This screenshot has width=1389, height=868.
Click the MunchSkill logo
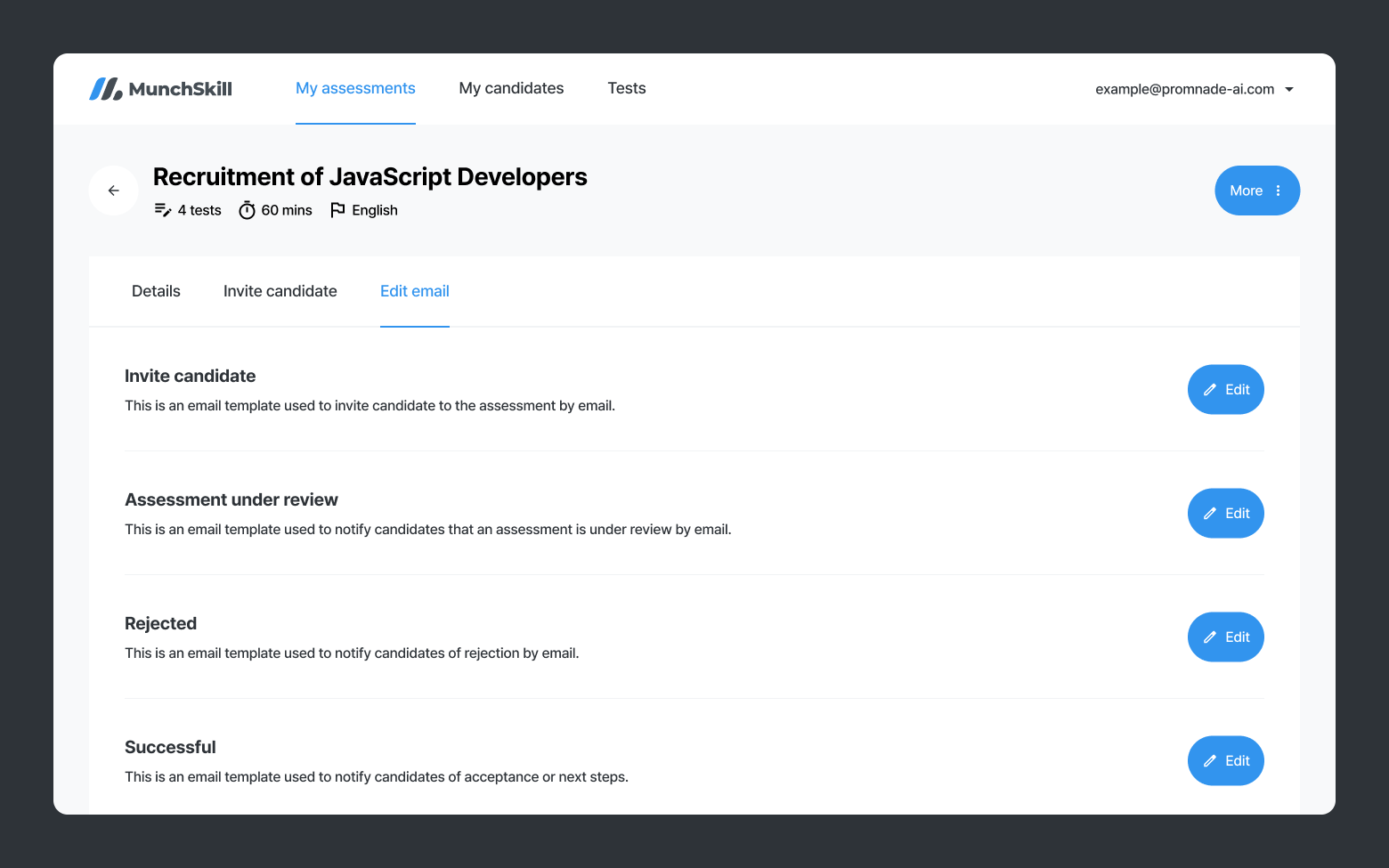160,89
